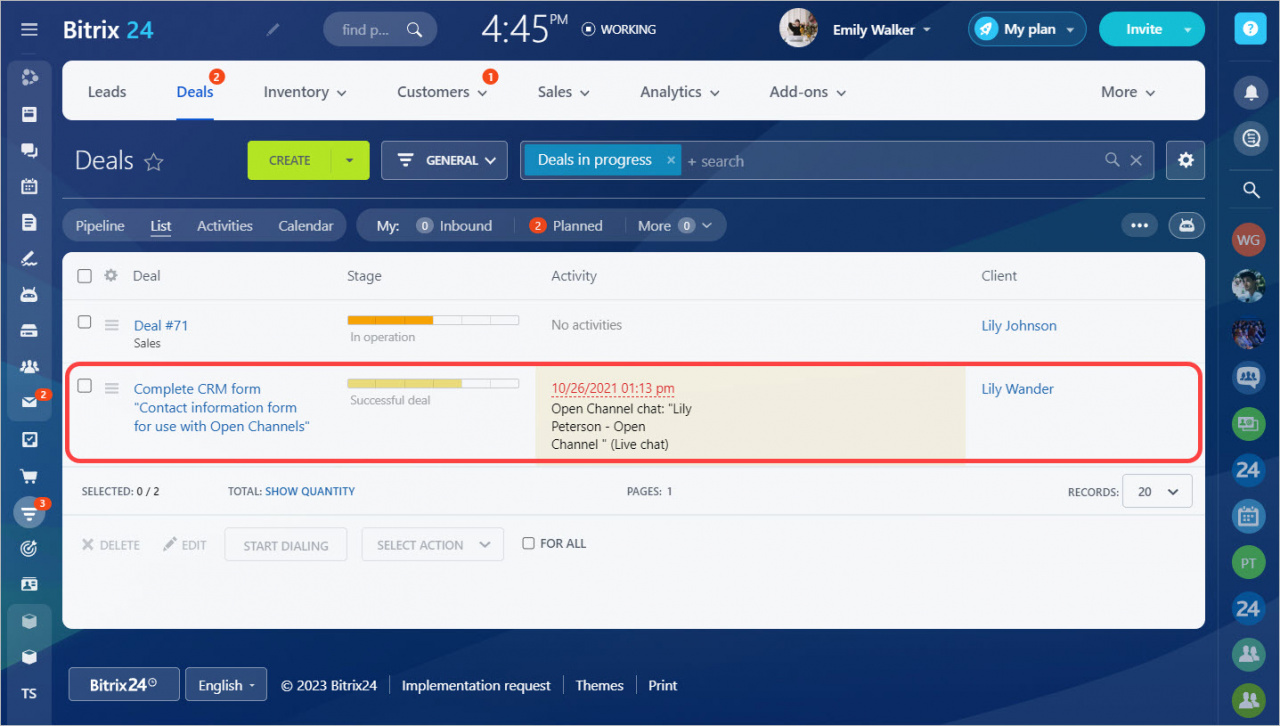Click the WORKING status toggle
This screenshot has width=1280, height=726.
(619, 30)
